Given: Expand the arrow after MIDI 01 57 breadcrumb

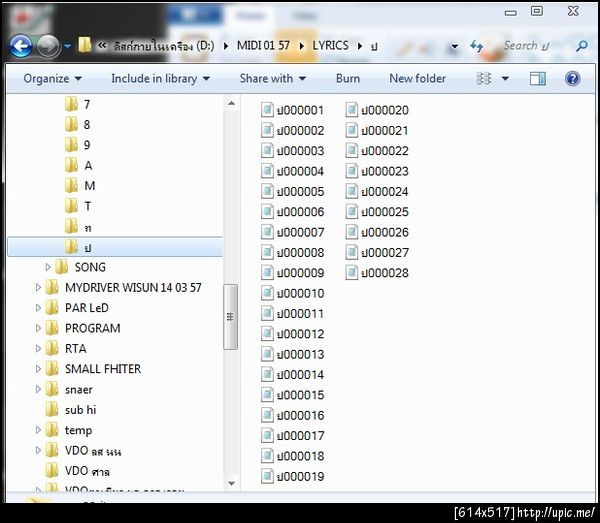Looking at the screenshot, I should [x=302, y=46].
